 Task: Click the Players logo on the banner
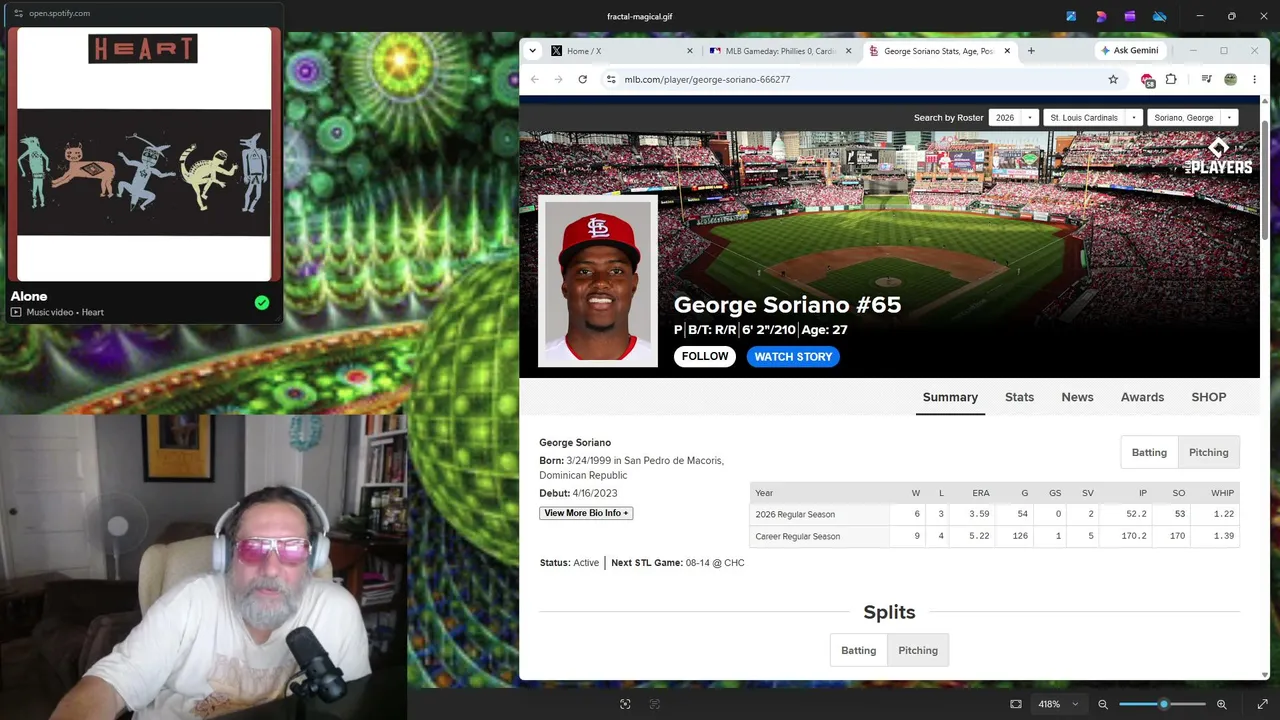(x=1218, y=157)
